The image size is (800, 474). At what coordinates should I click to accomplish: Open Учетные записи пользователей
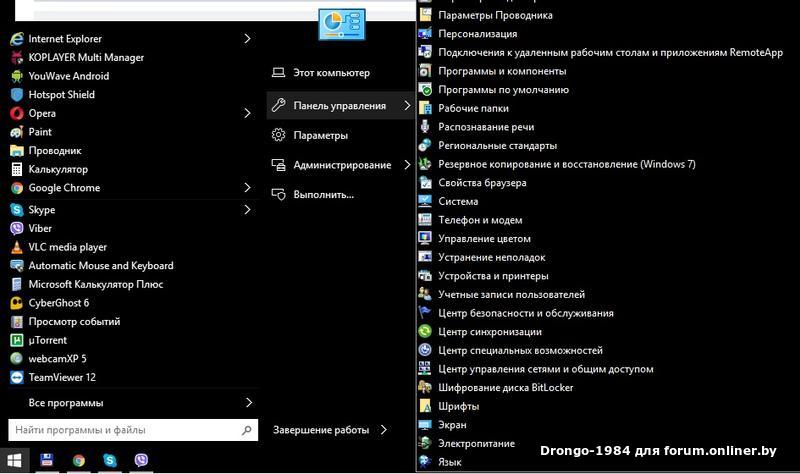tap(511, 294)
